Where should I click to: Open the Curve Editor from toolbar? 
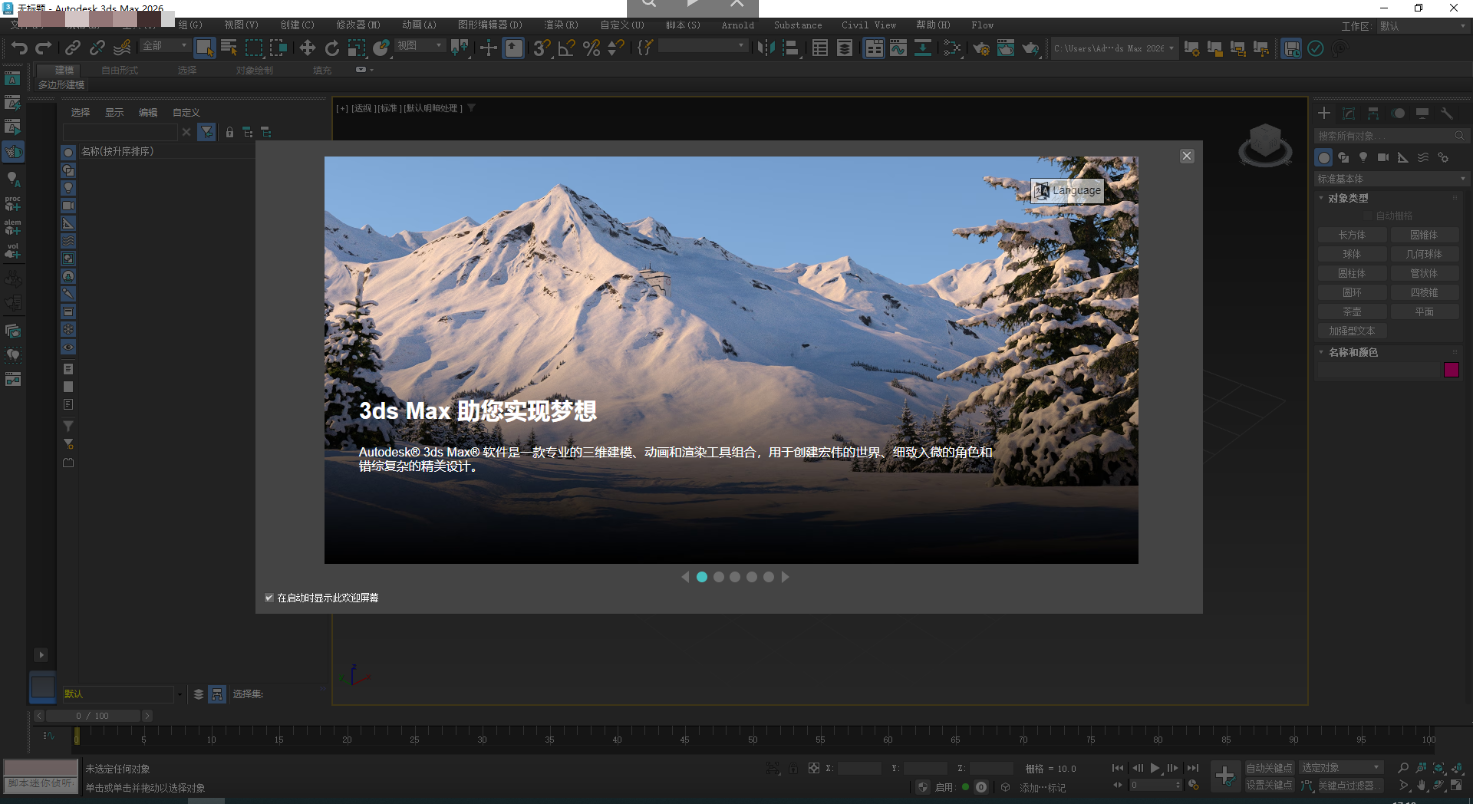pyautogui.click(x=898, y=47)
